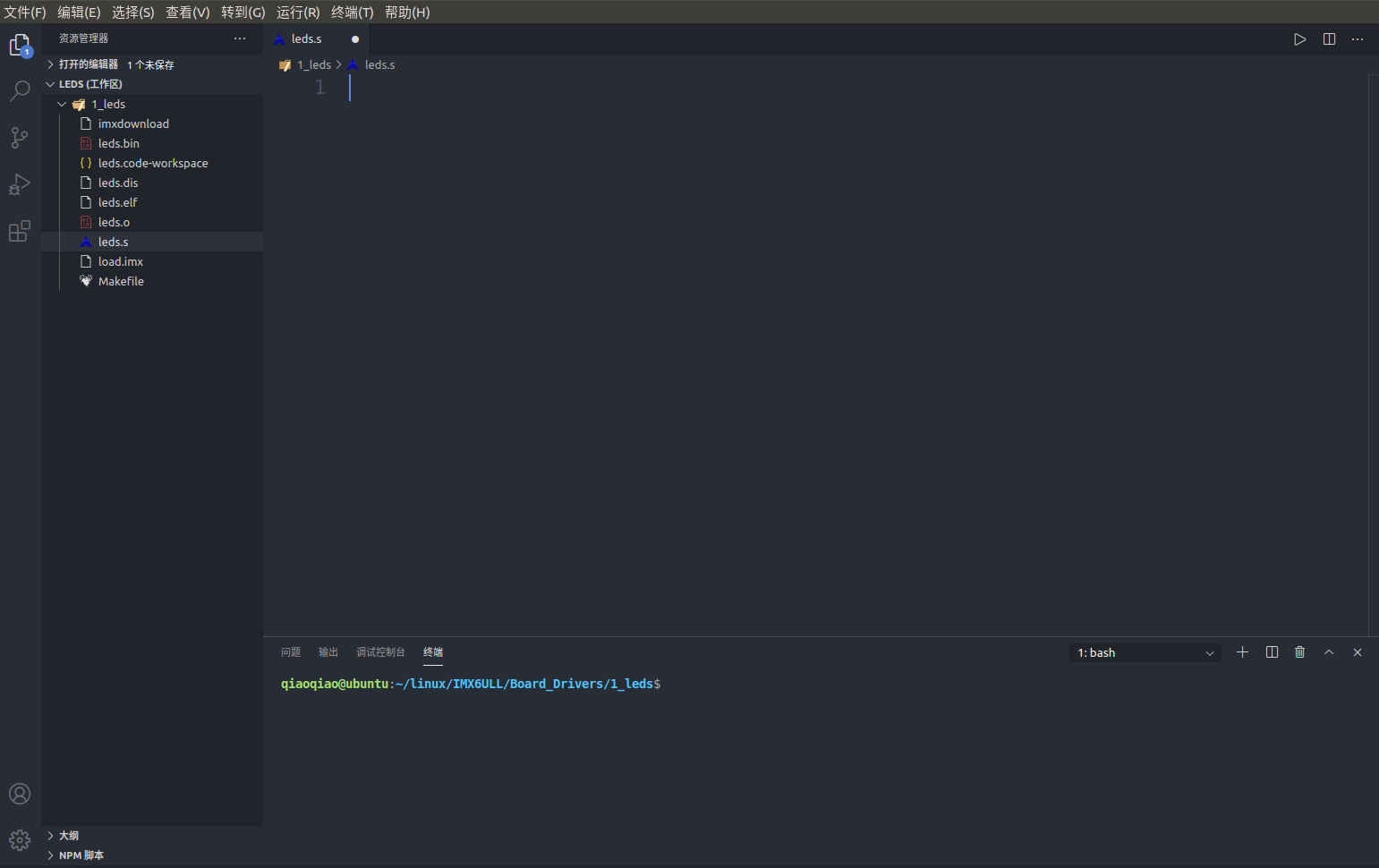Select the 1: bash terminal dropdown
This screenshot has width=1379, height=868.
pos(1145,652)
